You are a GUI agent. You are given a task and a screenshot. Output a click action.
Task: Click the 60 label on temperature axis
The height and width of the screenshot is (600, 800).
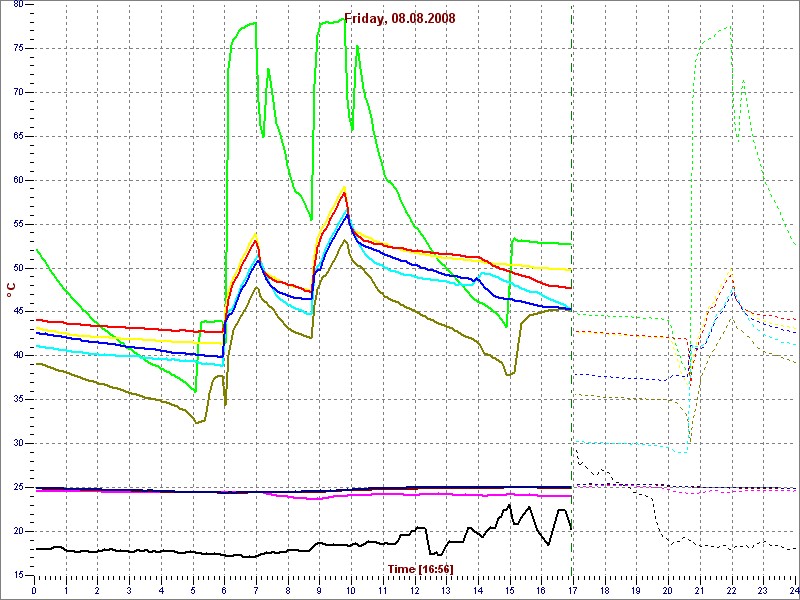click(x=18, y=180)
